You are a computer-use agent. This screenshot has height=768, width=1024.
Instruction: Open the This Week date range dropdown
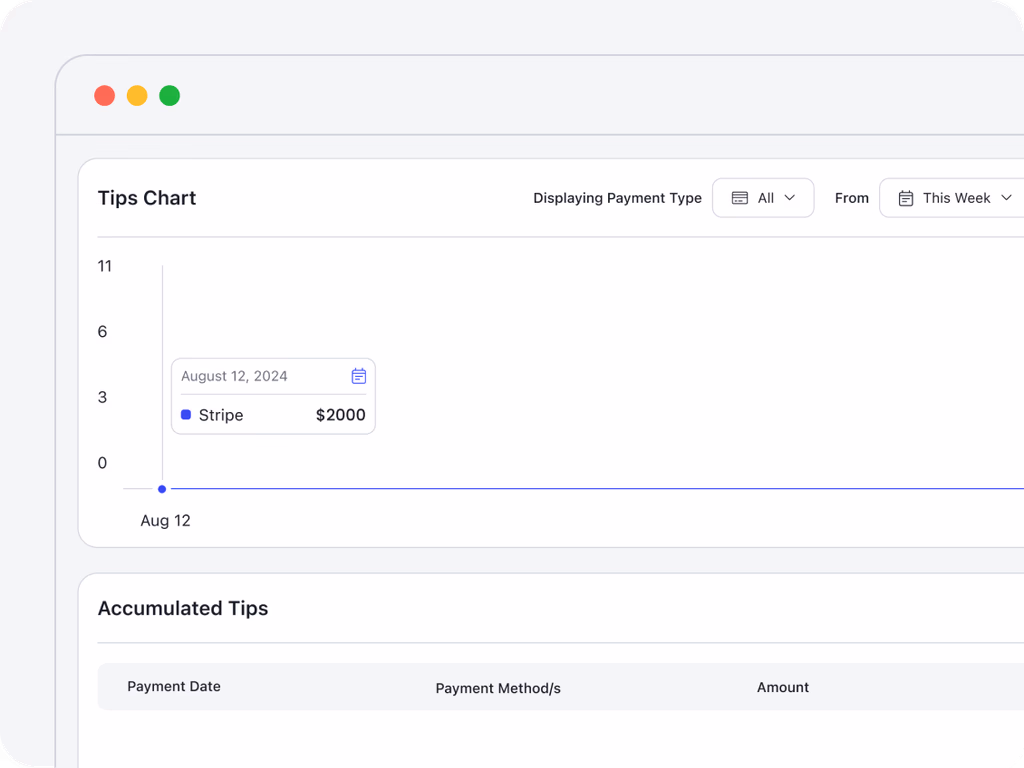point(955,198)
